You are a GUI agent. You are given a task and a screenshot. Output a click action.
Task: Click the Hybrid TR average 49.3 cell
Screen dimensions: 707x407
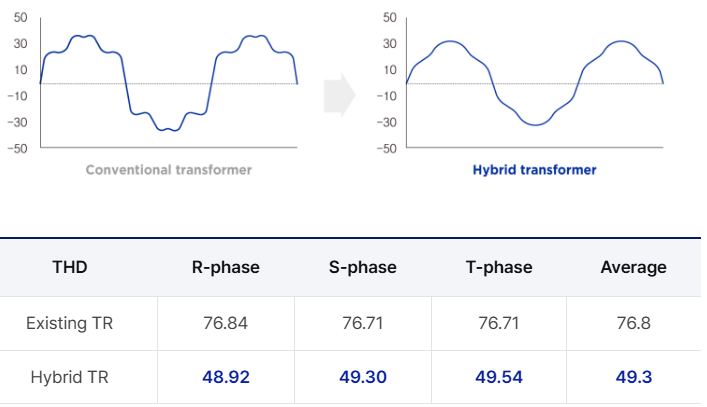[x=634, y=377]
